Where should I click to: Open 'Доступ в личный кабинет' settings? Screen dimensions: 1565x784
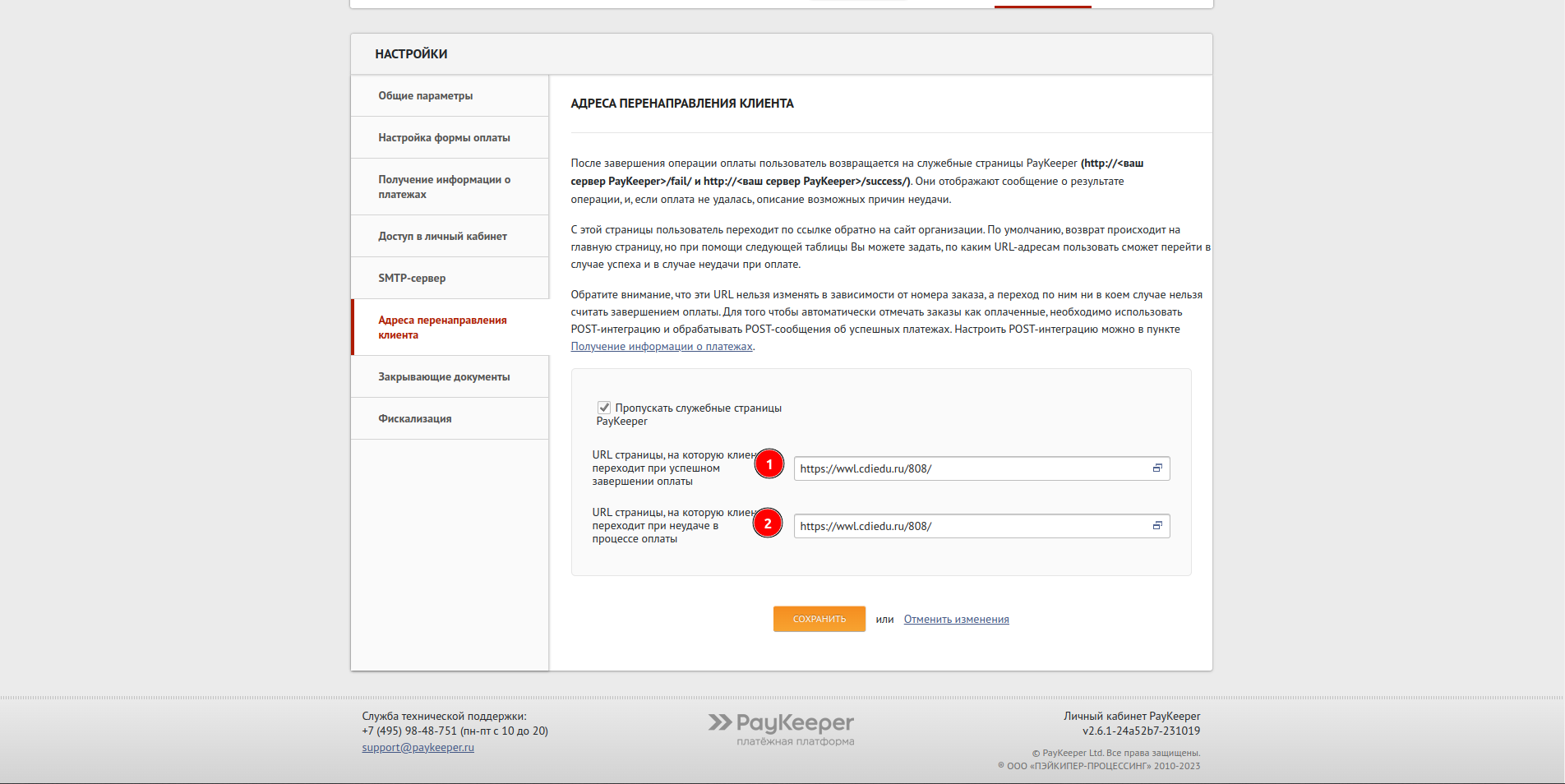click(442, 237)
